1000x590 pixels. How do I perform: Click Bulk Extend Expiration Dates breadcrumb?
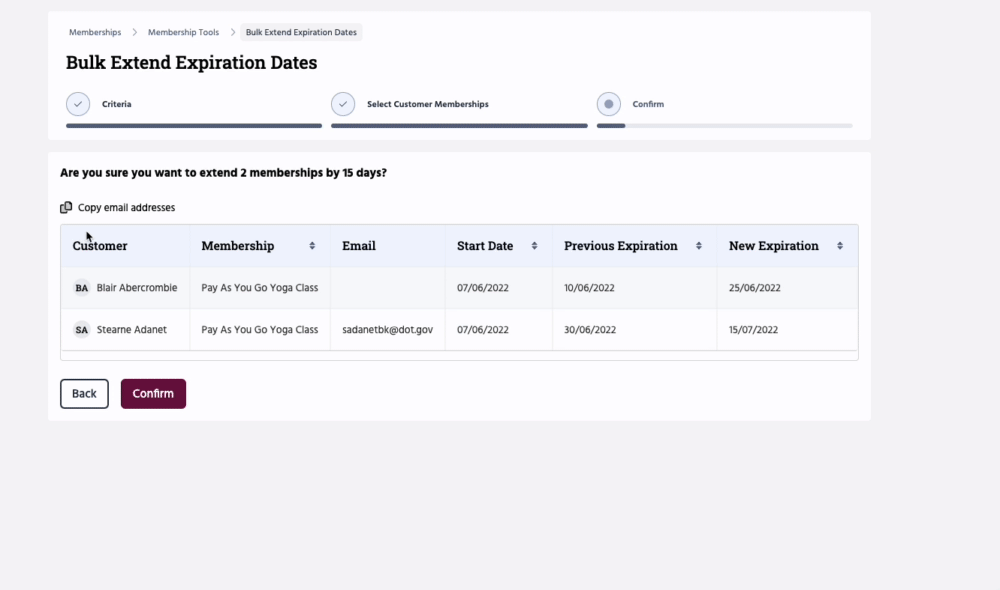point(301,32)
